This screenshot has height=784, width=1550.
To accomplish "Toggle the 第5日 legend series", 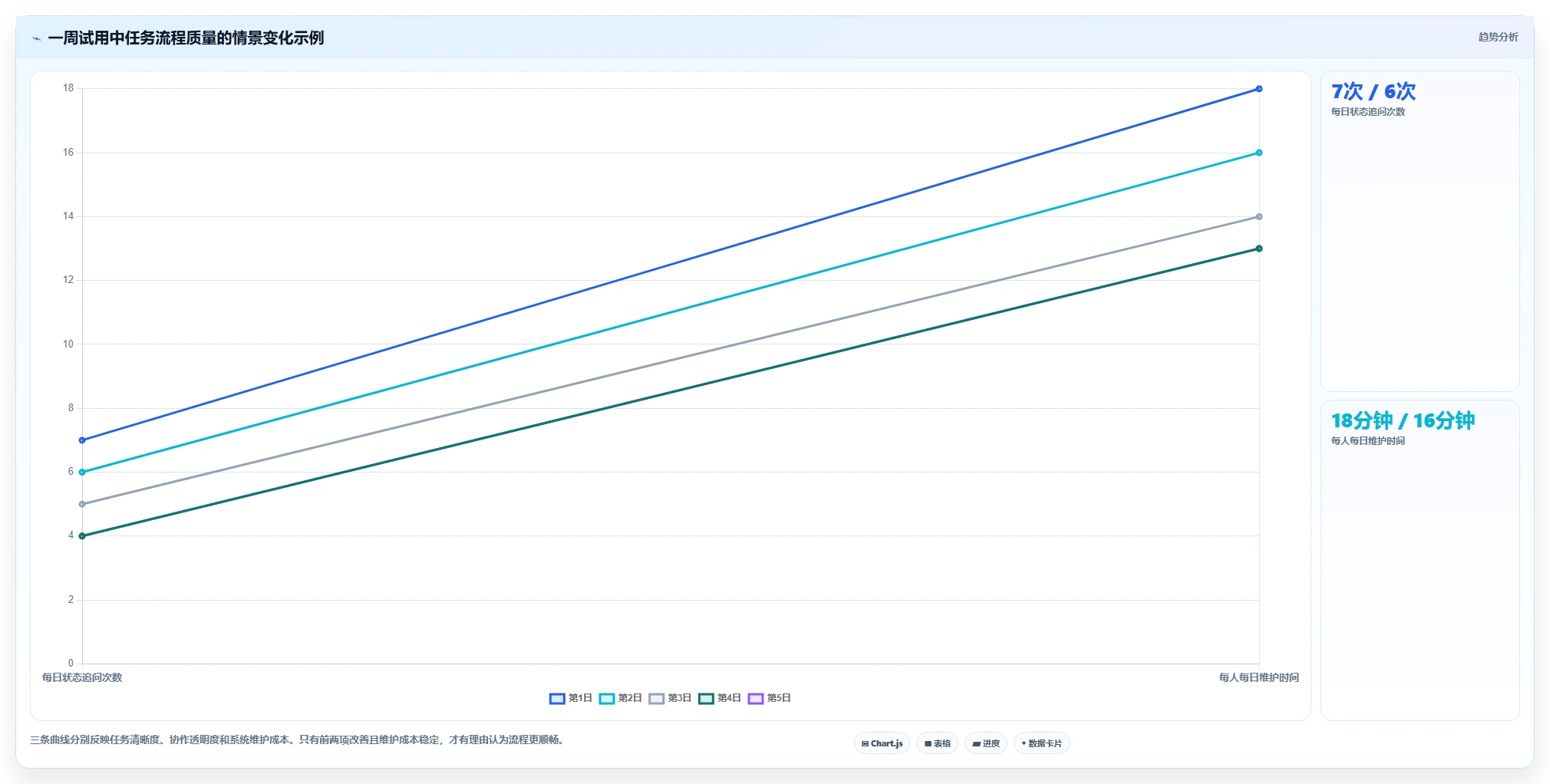I will point(770,698).
